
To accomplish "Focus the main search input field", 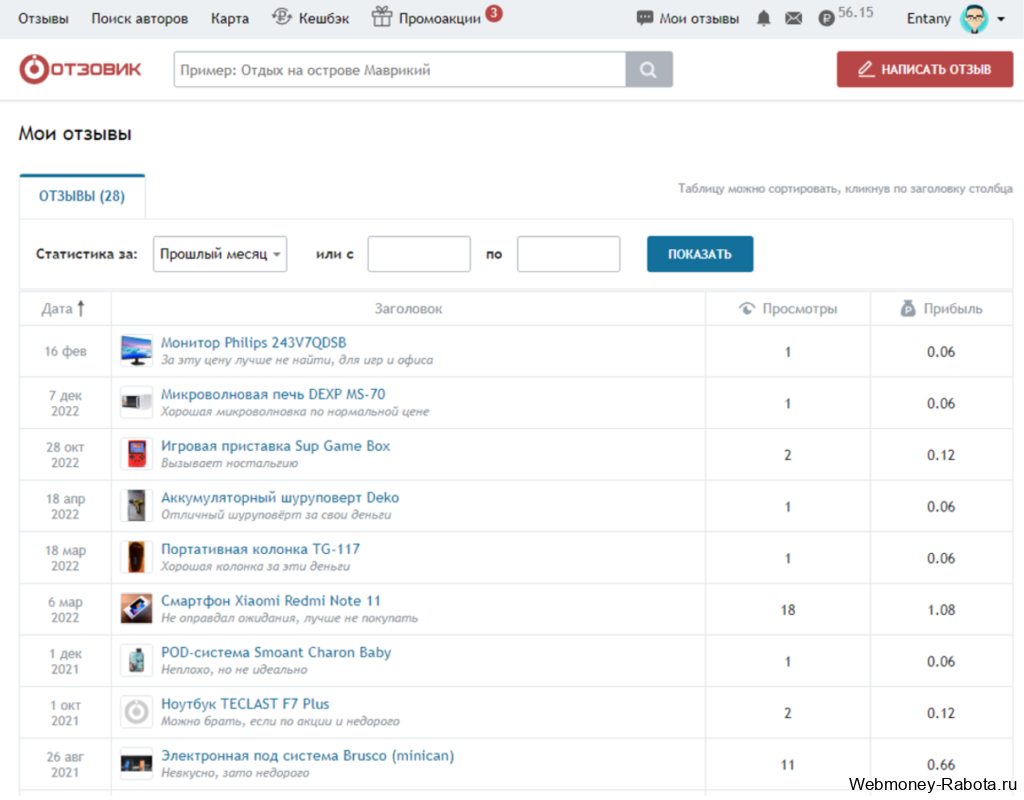I will (x=400, y=70).
